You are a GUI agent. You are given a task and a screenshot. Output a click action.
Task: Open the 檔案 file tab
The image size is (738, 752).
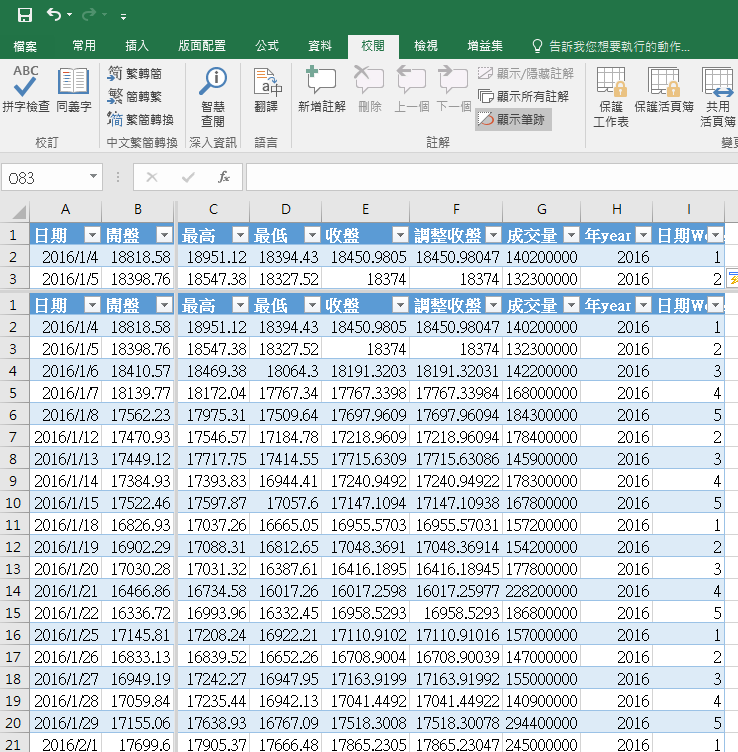25,46
